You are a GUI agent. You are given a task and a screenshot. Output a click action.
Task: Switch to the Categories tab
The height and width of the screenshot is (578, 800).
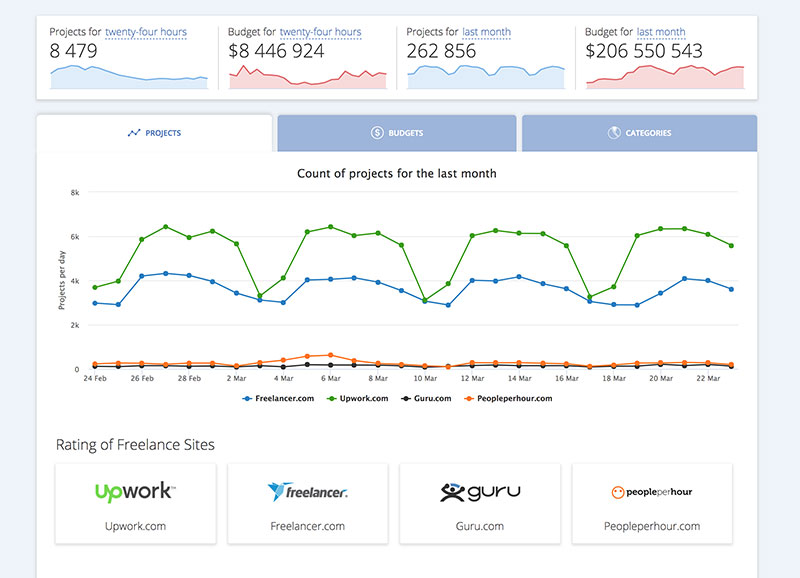click(x=639, y=133)
